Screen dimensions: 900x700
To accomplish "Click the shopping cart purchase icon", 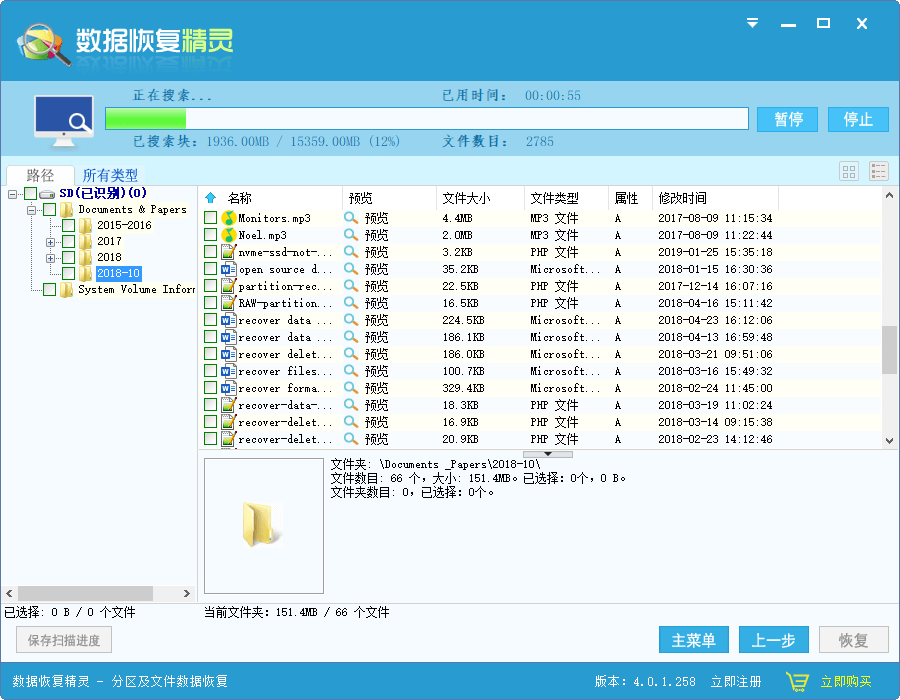I will pos(797,679).
